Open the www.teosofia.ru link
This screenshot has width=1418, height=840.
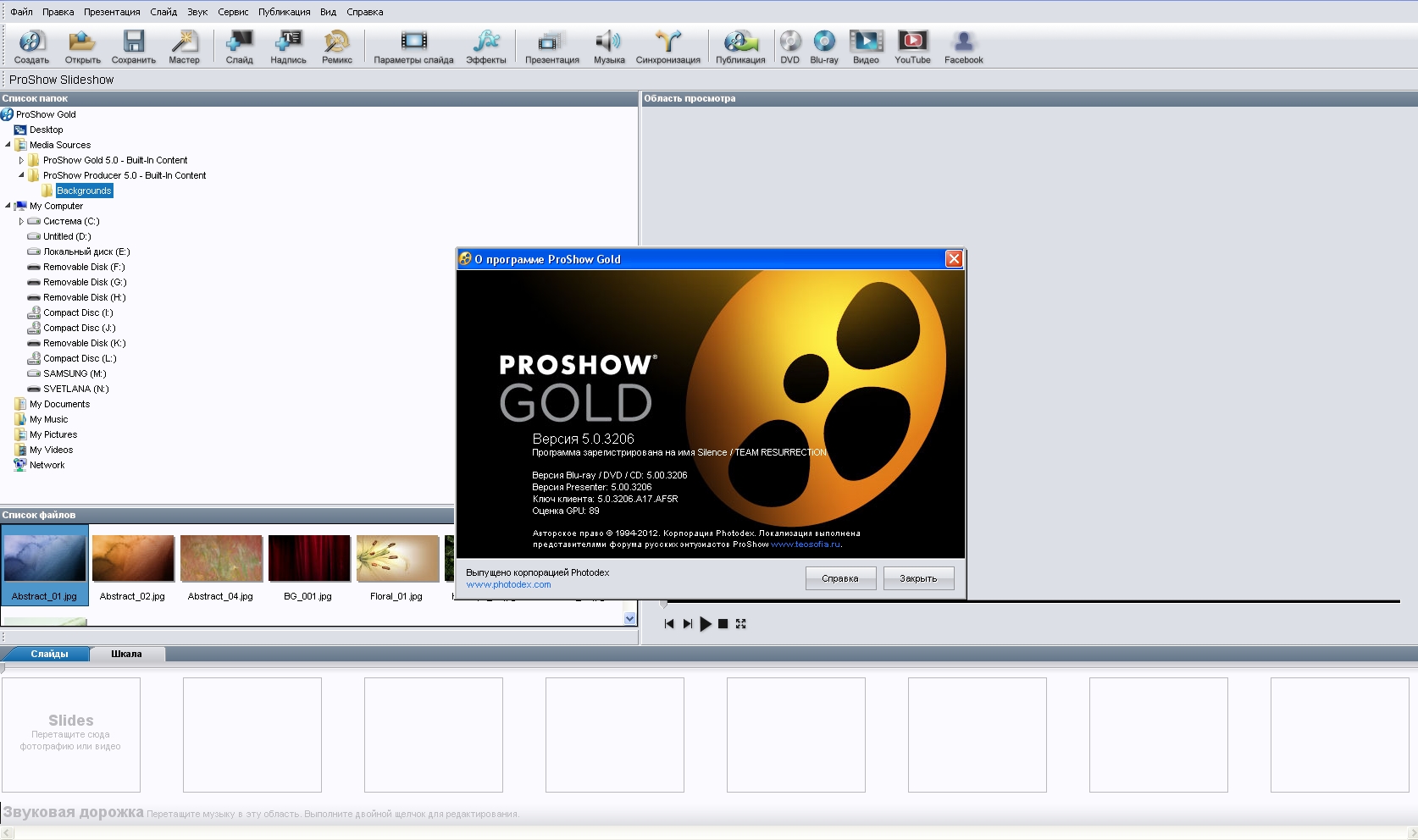point(806,544)
